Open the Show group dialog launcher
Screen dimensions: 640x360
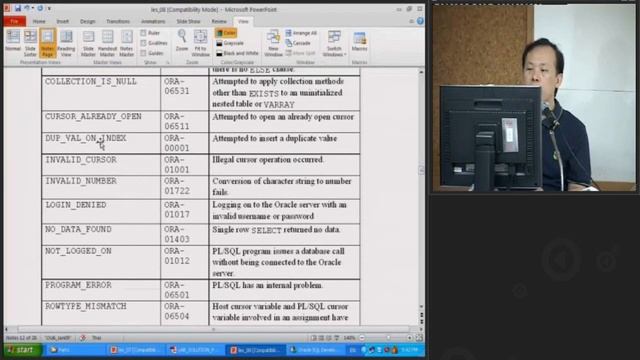pos(167,62)
